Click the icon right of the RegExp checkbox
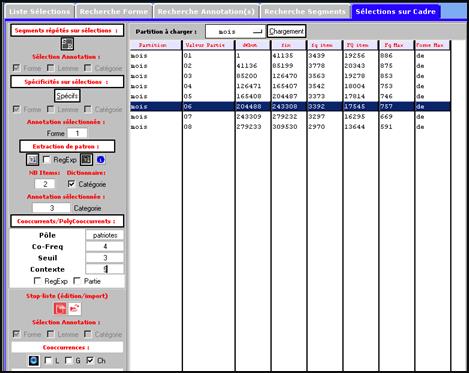Screen dimensions: 469x373 (x=86, y=160)
